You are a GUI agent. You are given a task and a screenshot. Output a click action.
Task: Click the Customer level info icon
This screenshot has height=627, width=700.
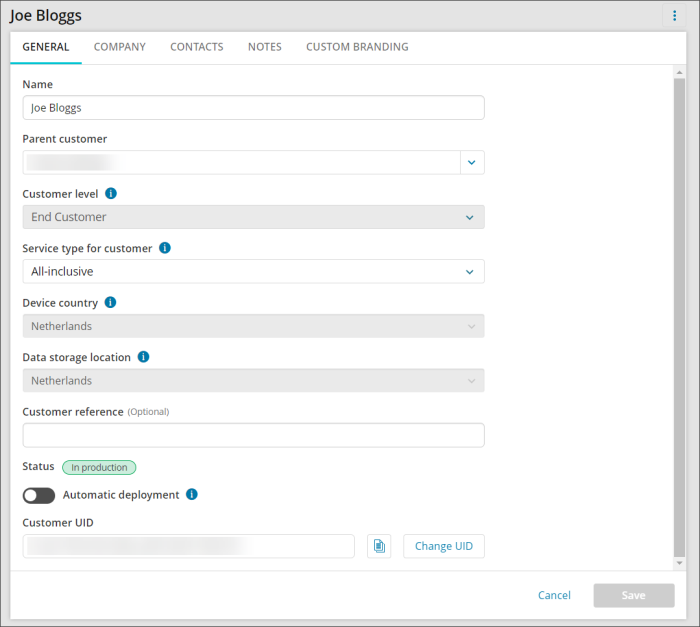tap(111, 194)
